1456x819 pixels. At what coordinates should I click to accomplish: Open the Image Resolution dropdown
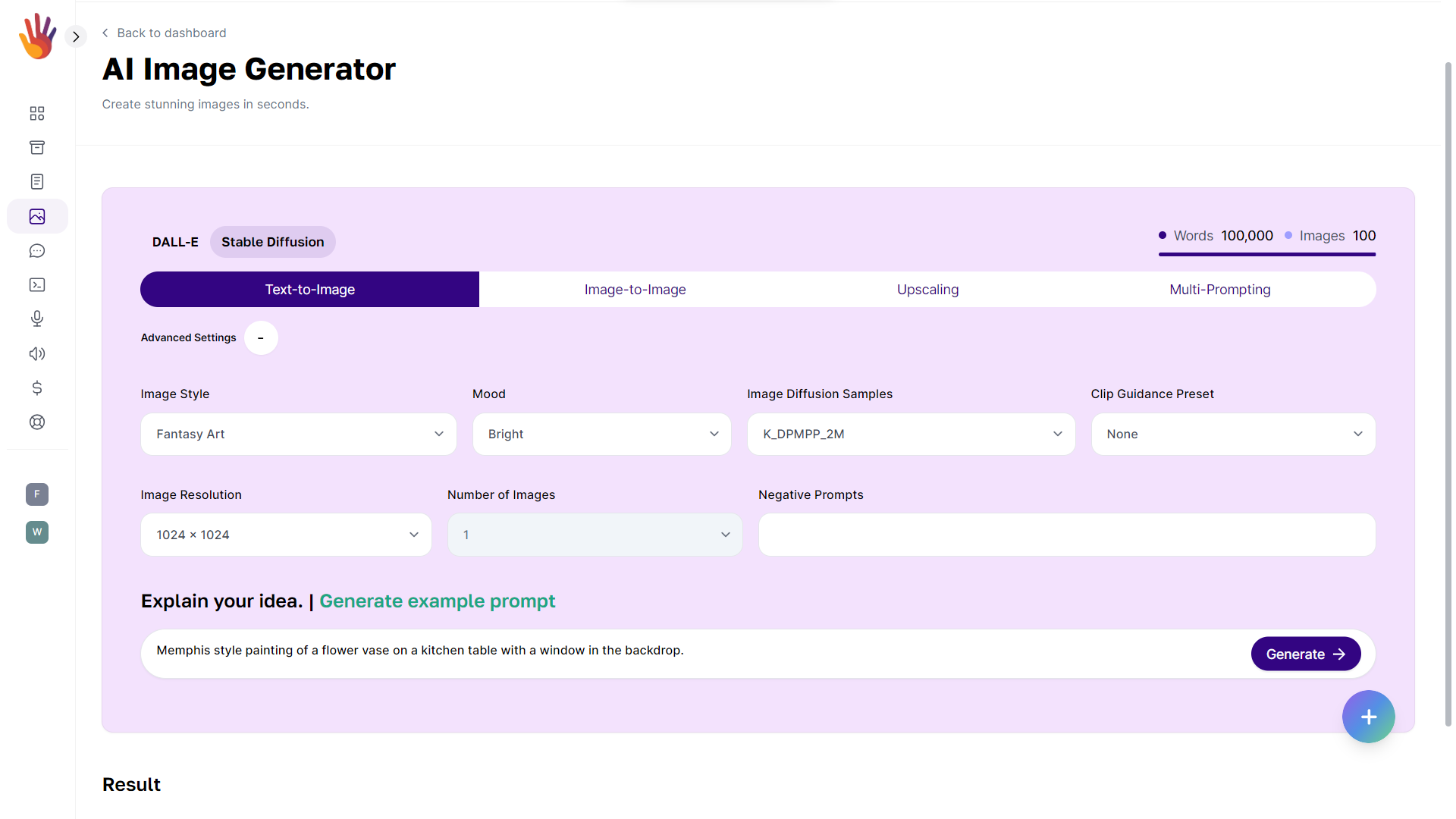pos(286,535)
